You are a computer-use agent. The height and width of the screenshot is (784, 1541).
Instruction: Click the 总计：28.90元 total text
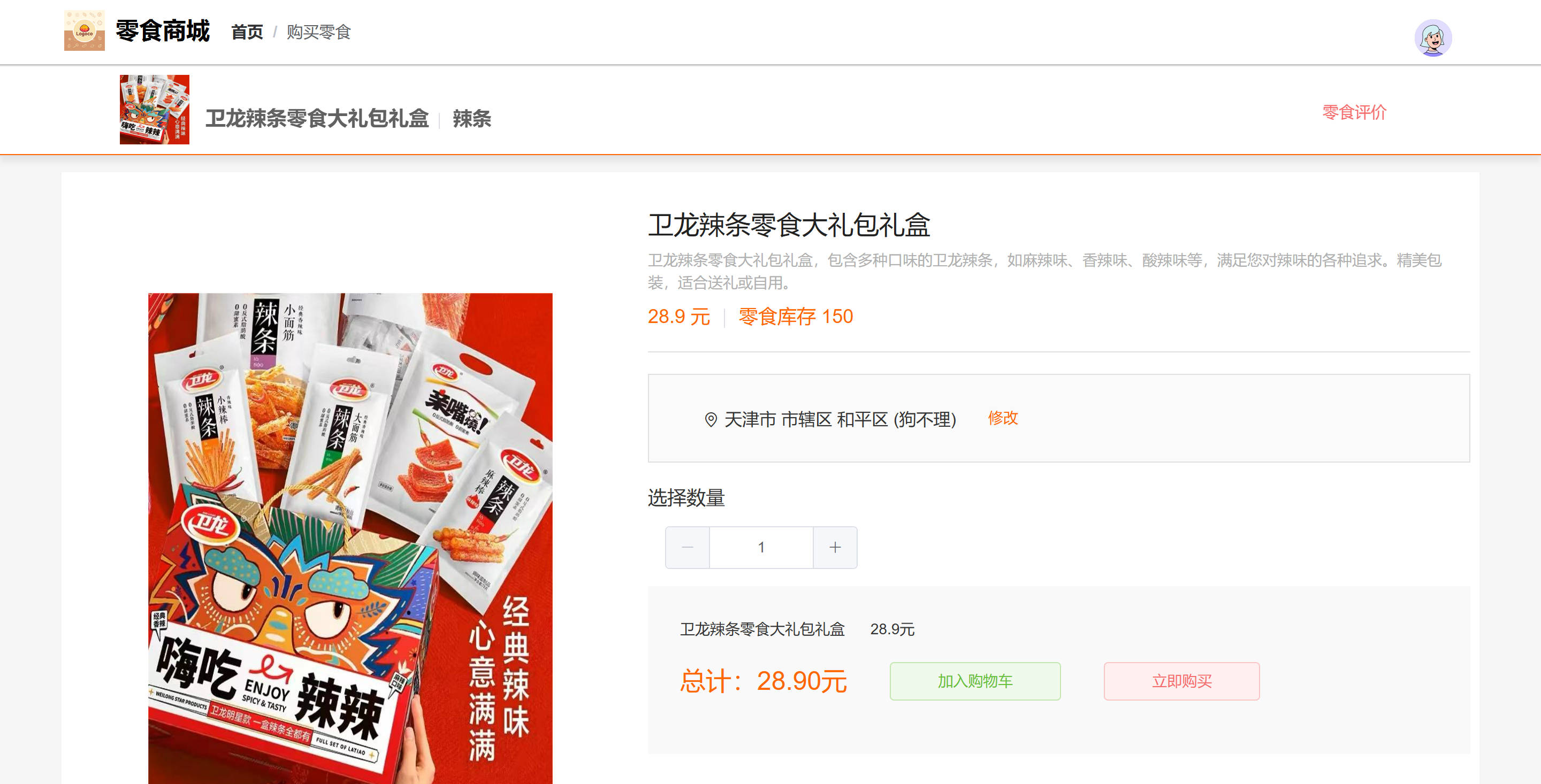click(764, 681)
